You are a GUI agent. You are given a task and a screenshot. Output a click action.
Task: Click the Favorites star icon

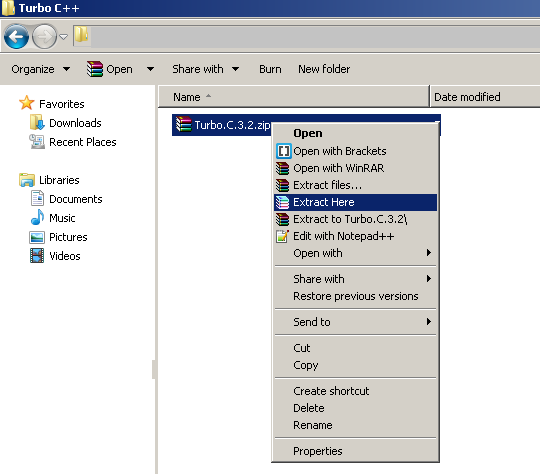pyautogui.click(x=27, y=103)
